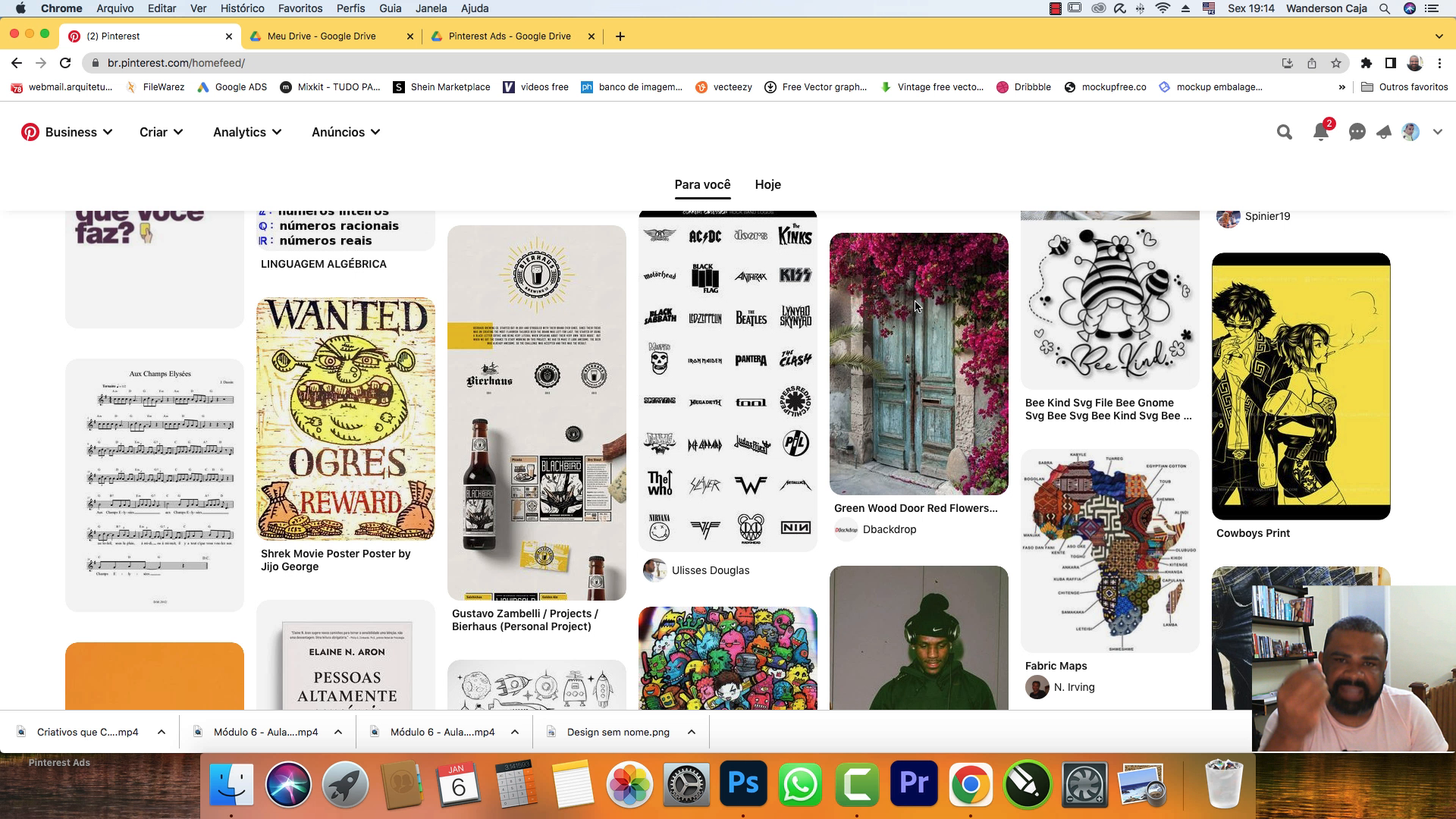This screenshot has height=819, width=1456.
Task: Click the Chrome extensions puzzle icon
Action: (x=1368, y=63)
